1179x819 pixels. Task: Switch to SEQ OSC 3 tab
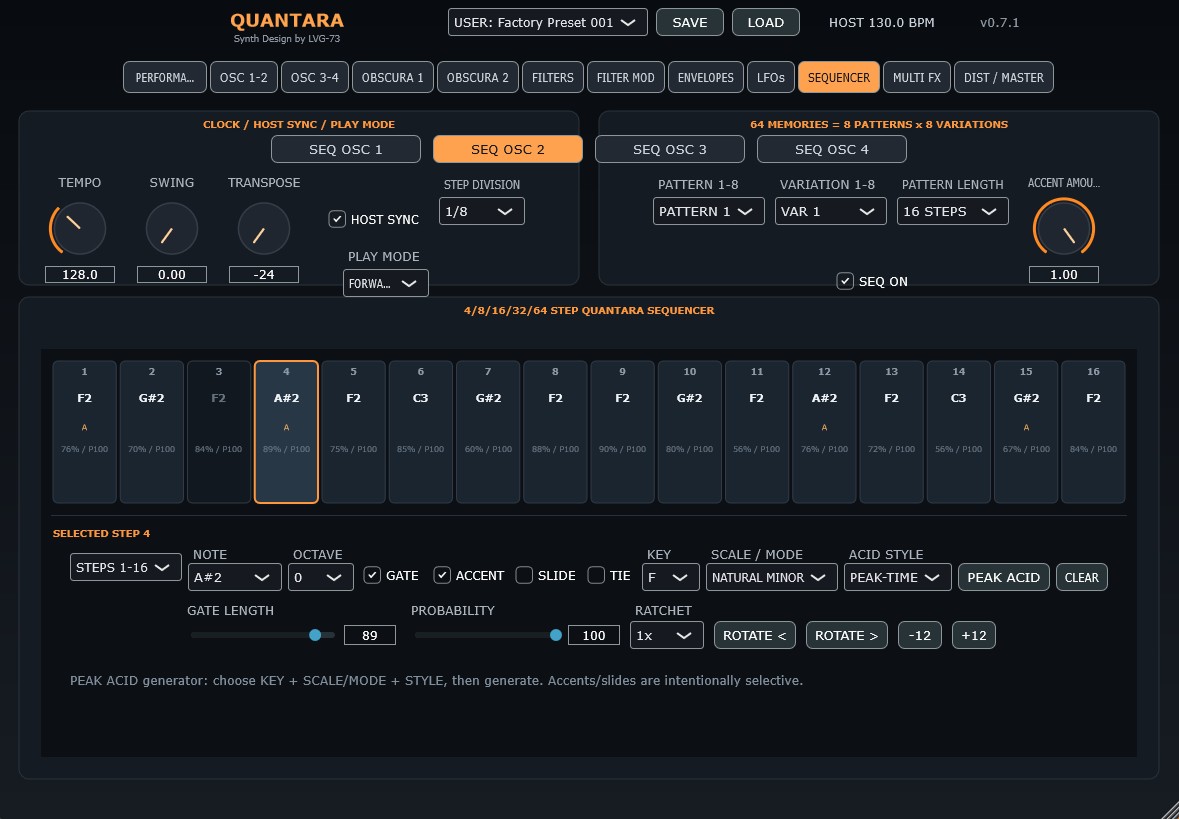670,149
